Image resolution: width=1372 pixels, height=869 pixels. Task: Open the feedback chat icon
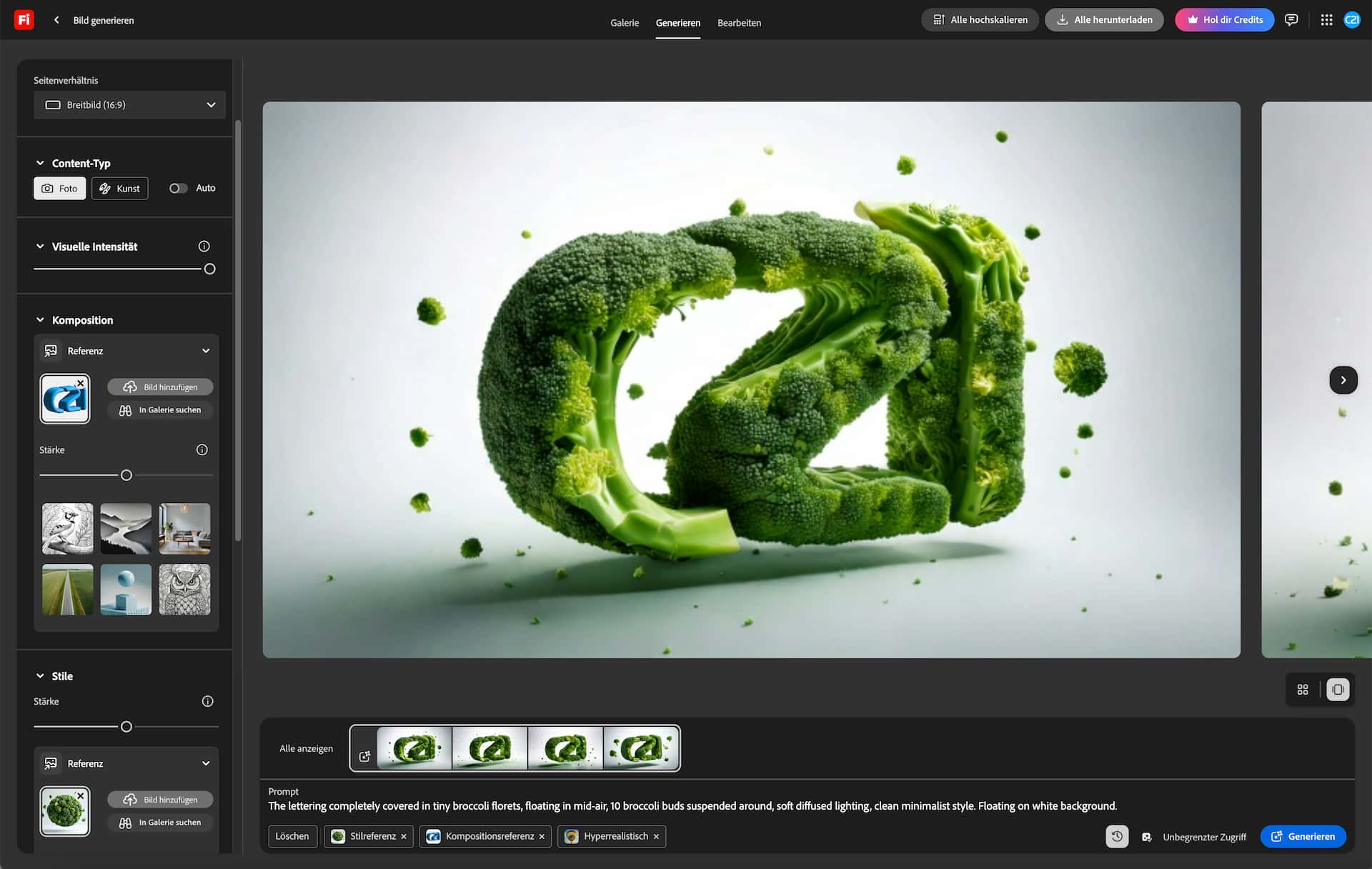pos(1291,20)
